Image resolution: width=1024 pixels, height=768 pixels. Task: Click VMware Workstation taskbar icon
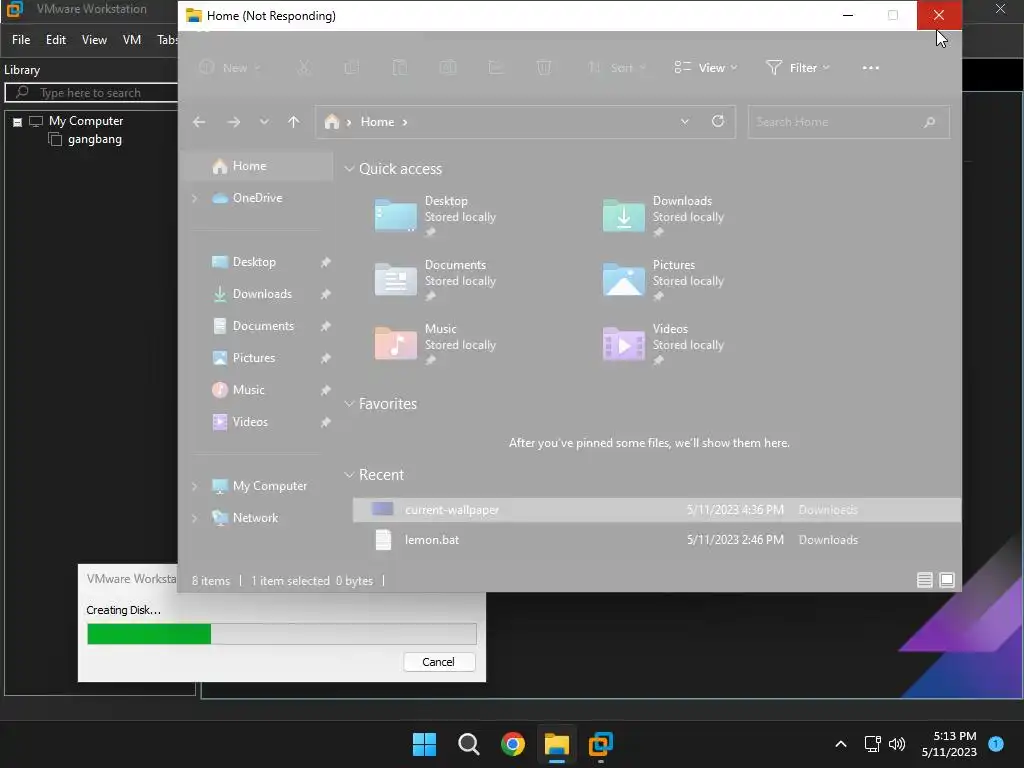tap(601, 744)
